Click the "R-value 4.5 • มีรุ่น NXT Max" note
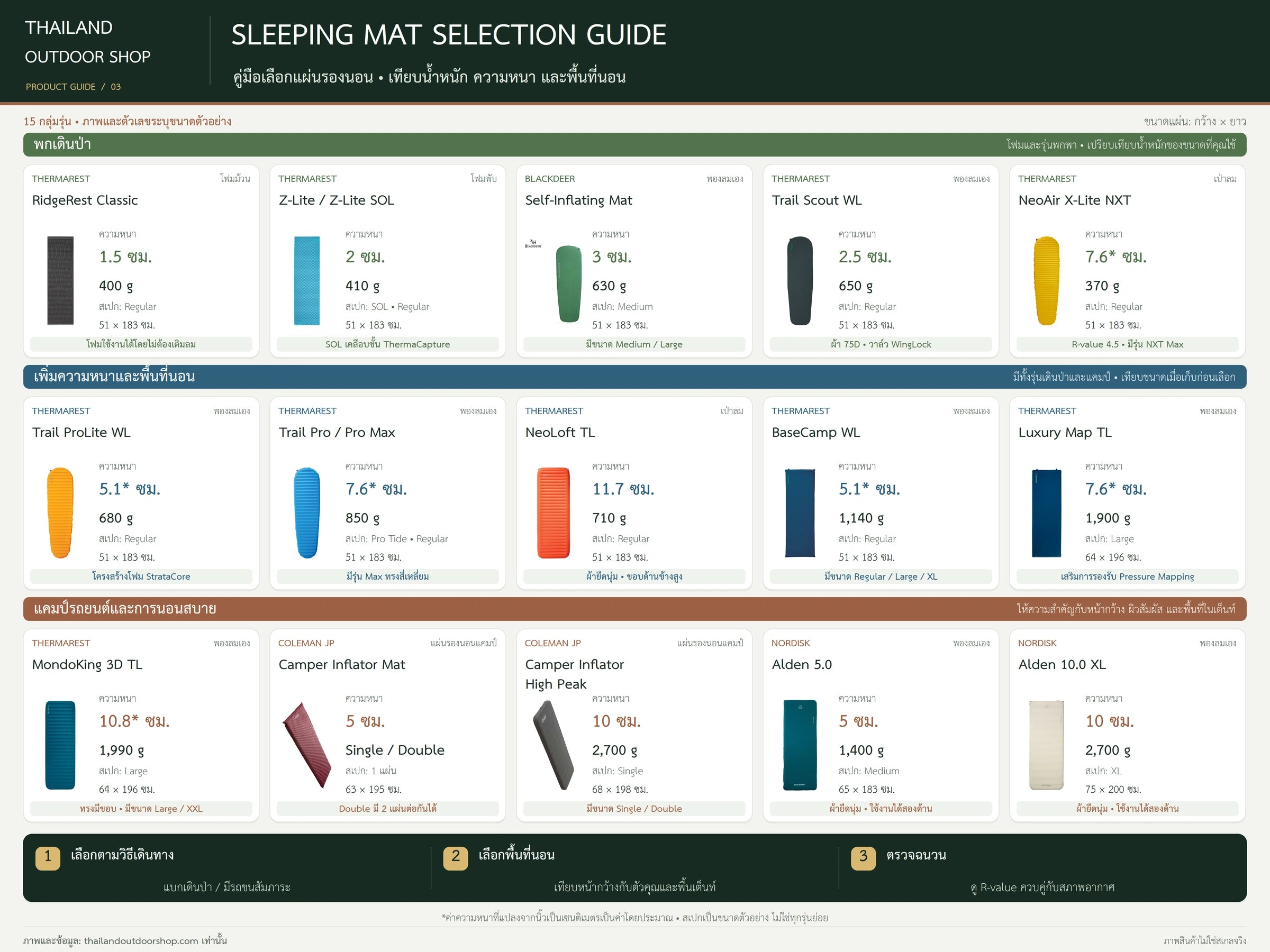The width and height of the screenshot is (1270, 952). click(1127, 344)
